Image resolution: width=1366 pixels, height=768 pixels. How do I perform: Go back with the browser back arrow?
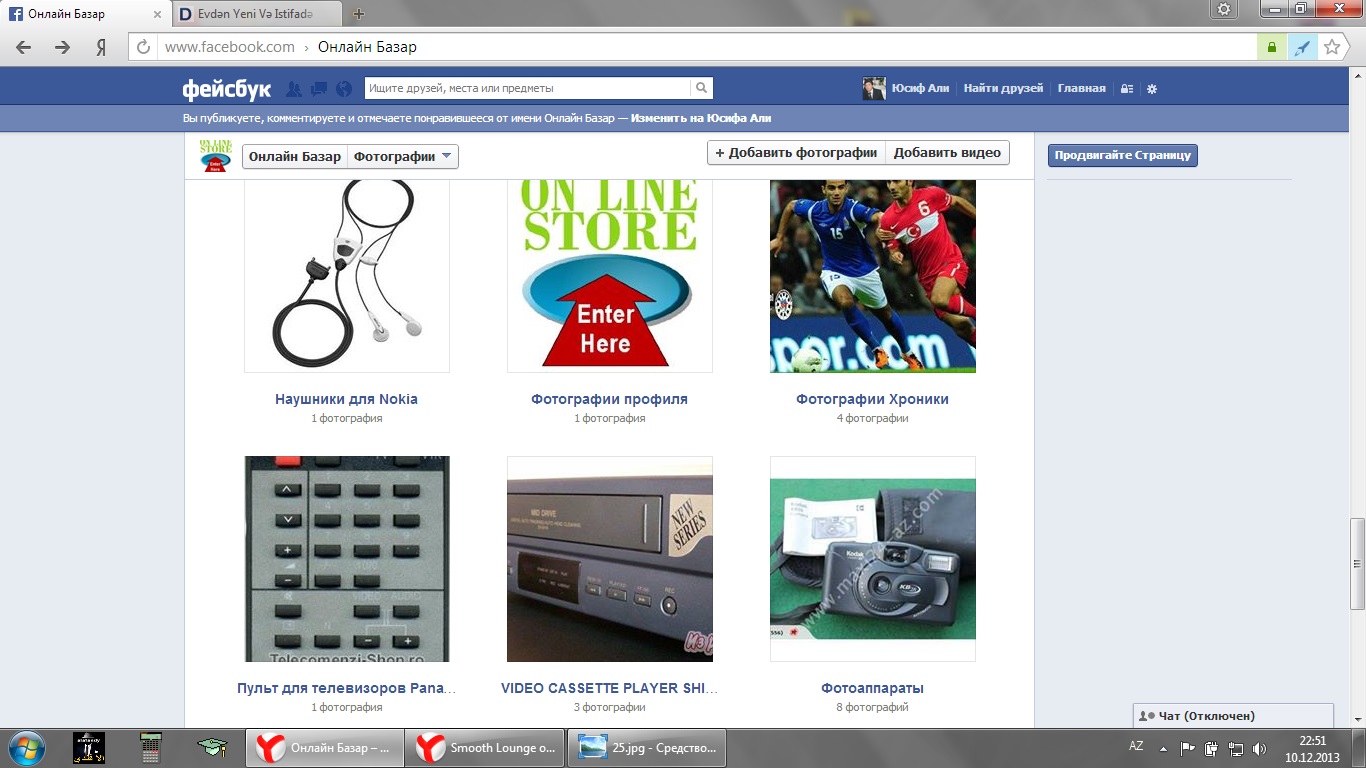[x=24, y=47]
